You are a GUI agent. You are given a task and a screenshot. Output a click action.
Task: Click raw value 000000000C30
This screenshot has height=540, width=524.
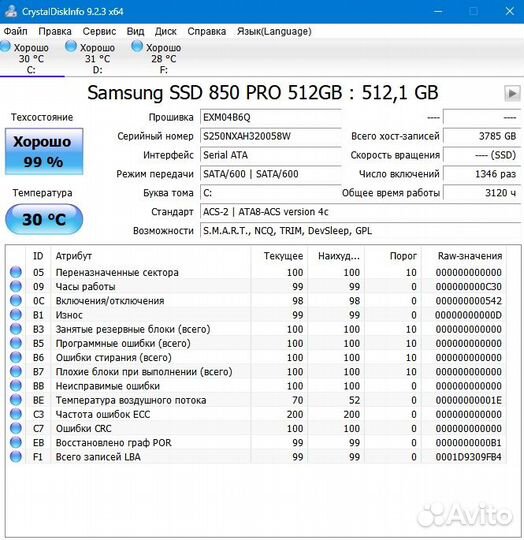[x=468, y=287]
